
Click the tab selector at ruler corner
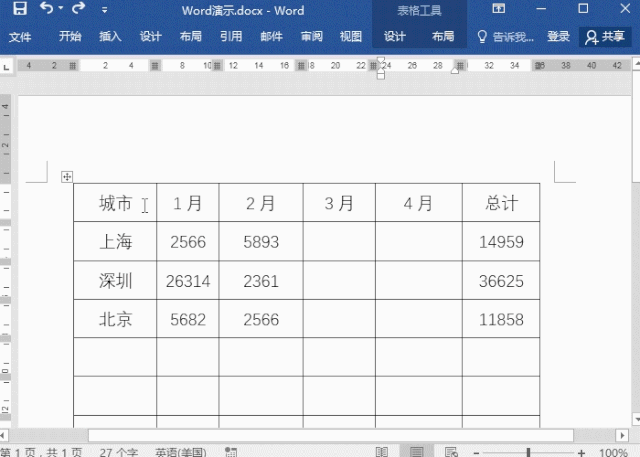tap(6, 67)
